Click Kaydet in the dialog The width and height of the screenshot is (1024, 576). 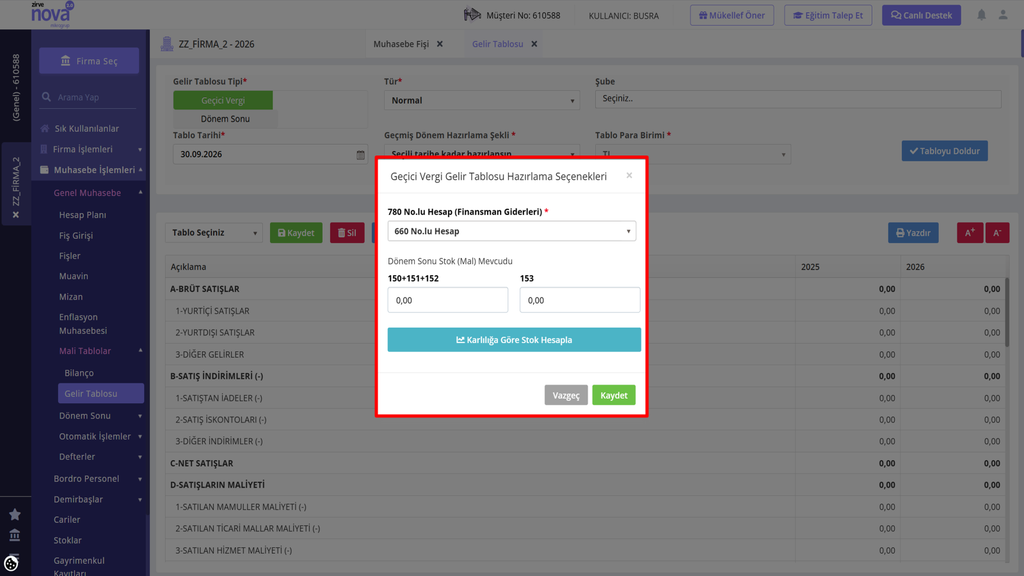click(613, 395)
